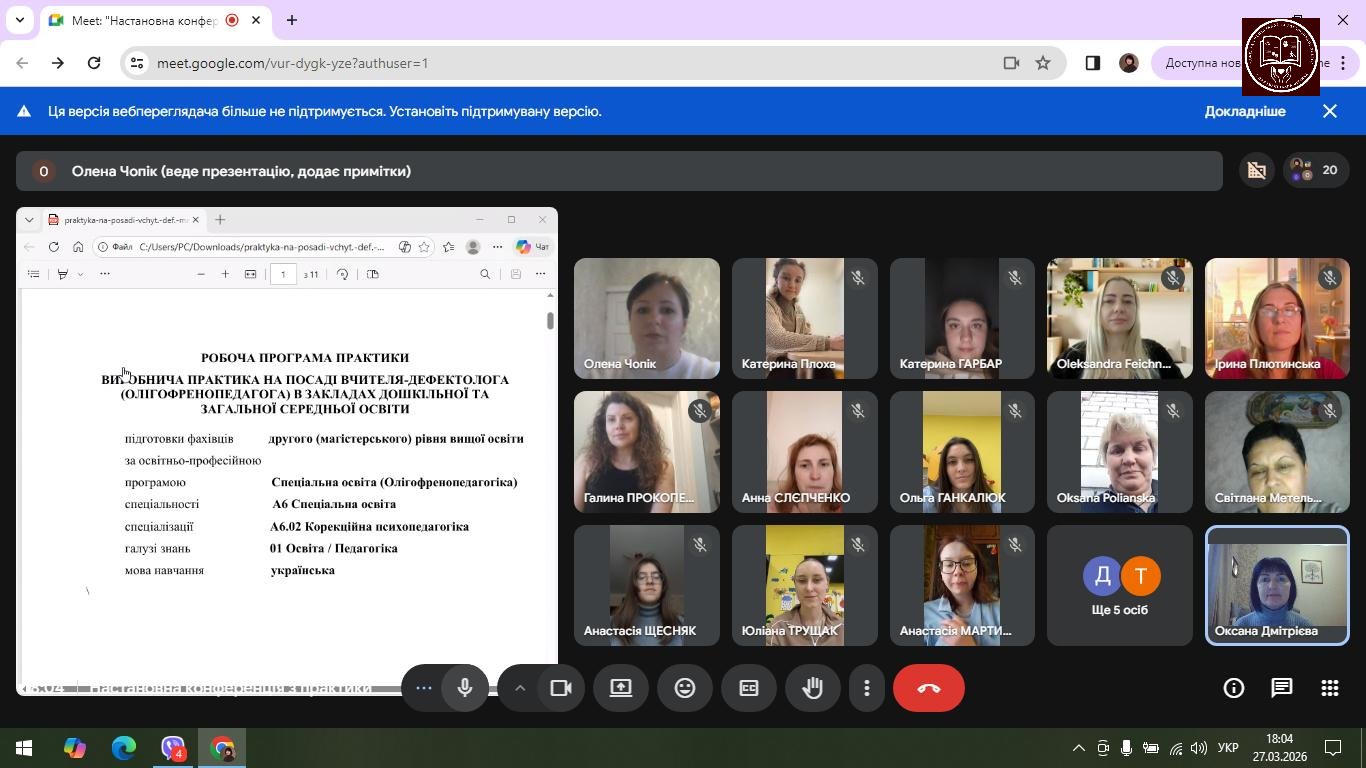1366x768 pixels.
Task: Click the raise hand icon
Action: point(812,688)
